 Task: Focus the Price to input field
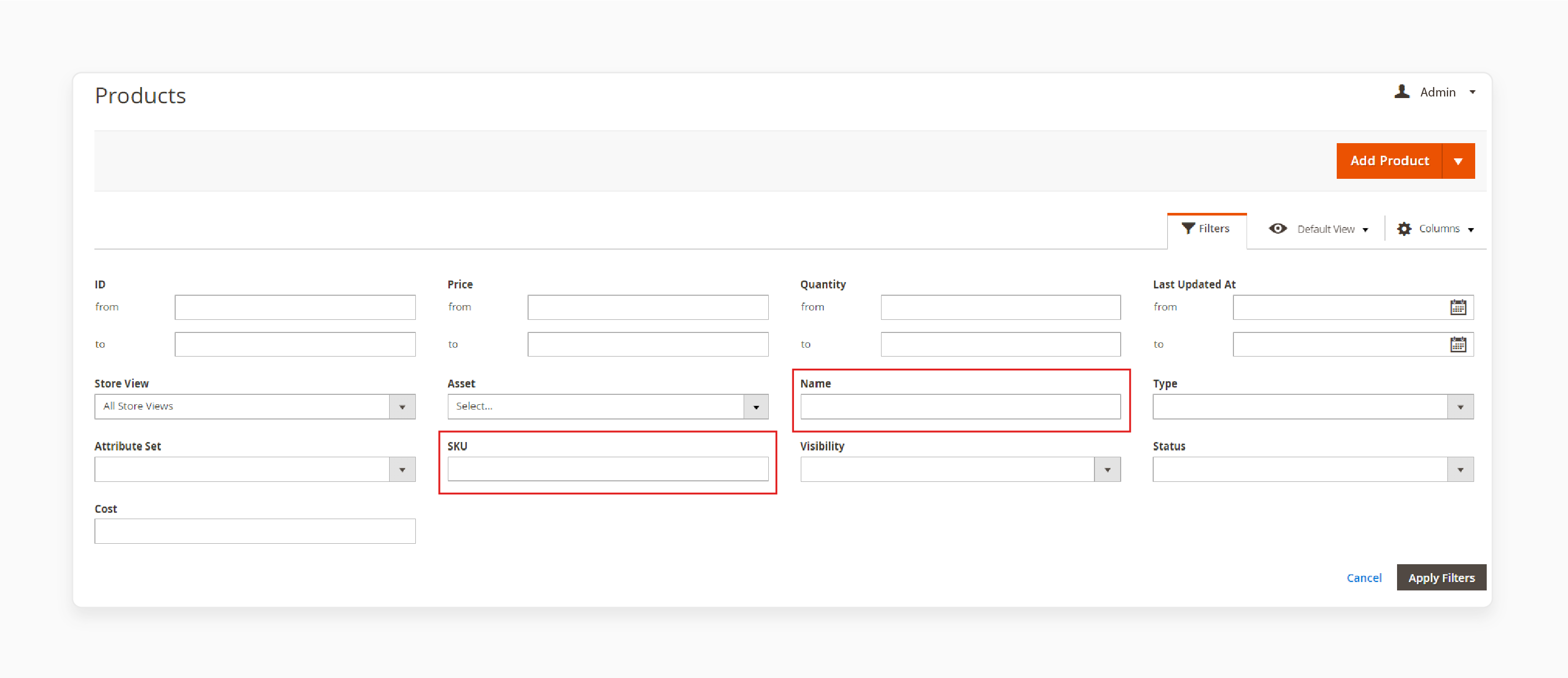(x=648, y=345)
